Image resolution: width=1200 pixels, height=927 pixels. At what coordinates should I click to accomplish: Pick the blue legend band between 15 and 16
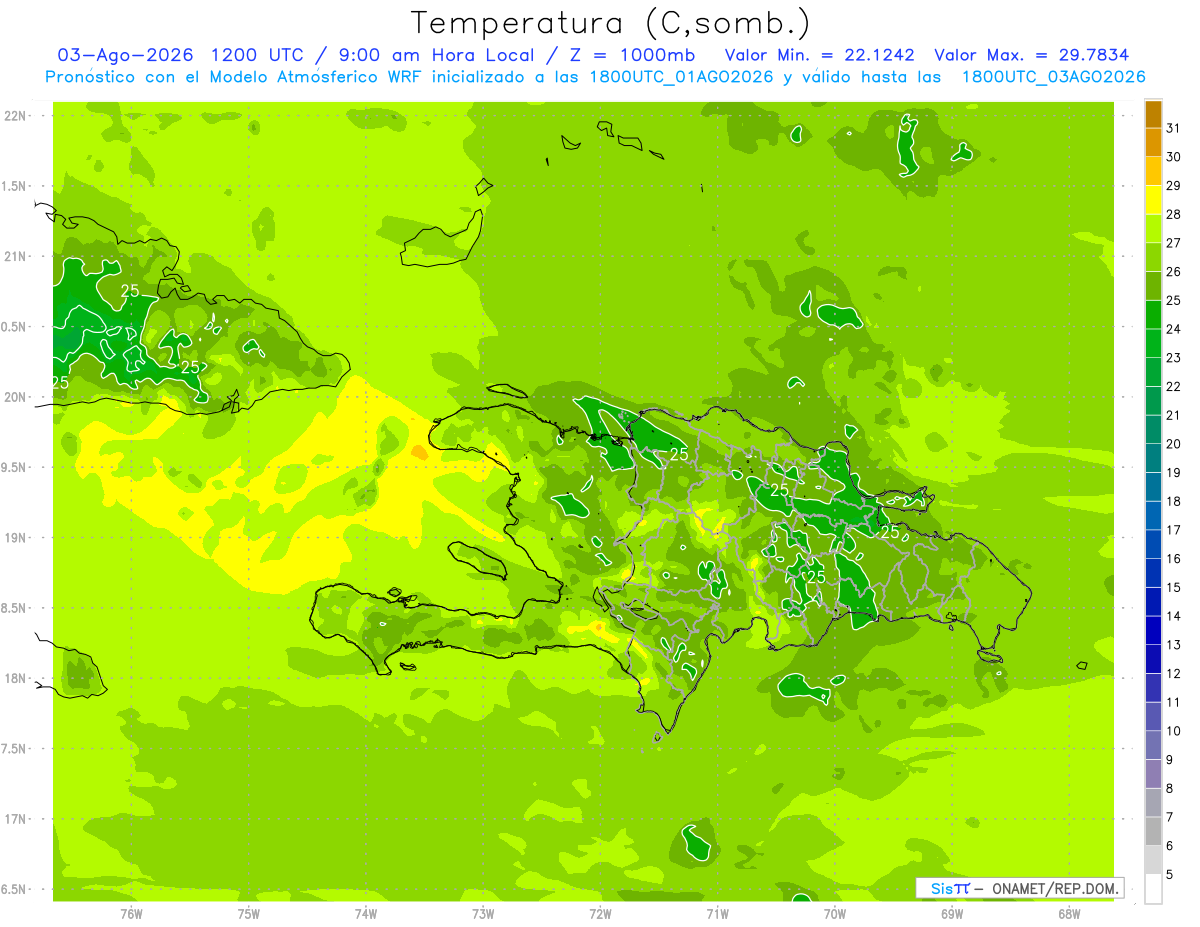pyautogui.click(x=1153, y=573)
